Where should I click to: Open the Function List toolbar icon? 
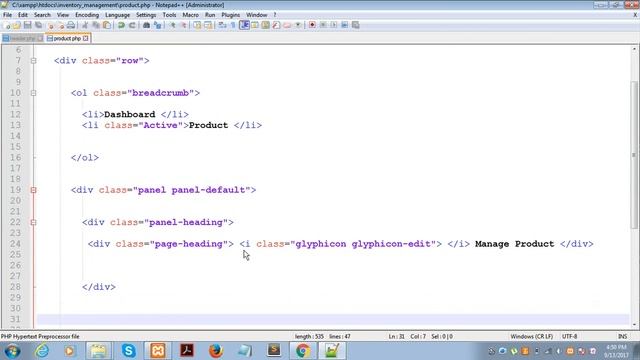(x=276, y=25)
